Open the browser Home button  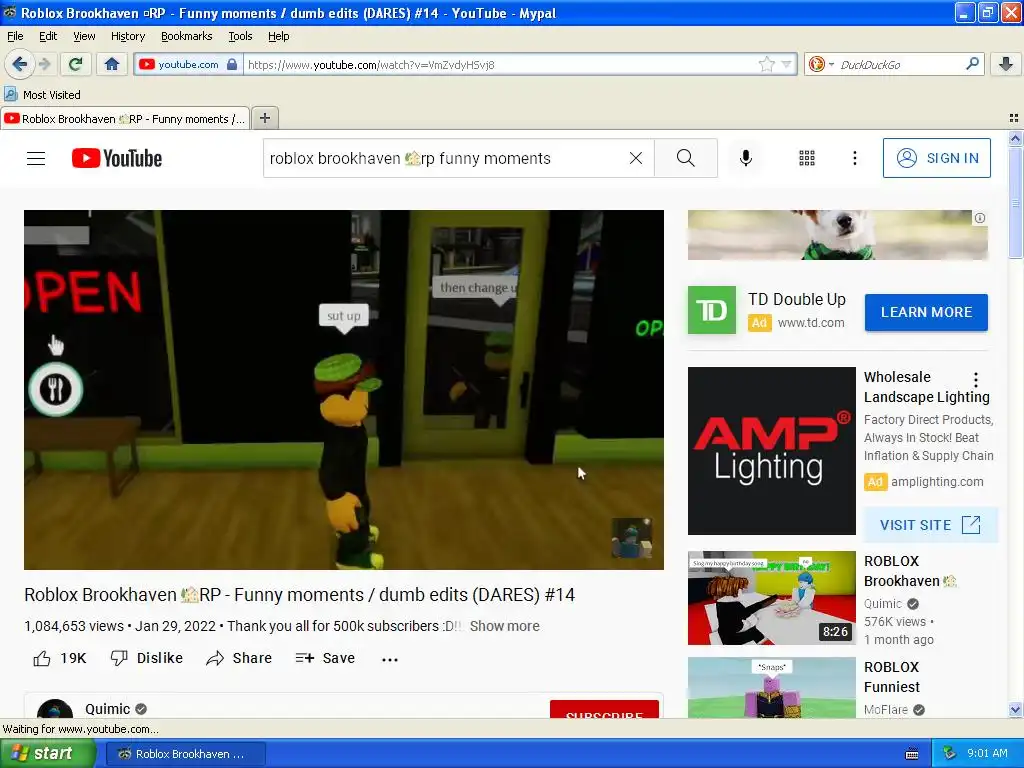112,64
